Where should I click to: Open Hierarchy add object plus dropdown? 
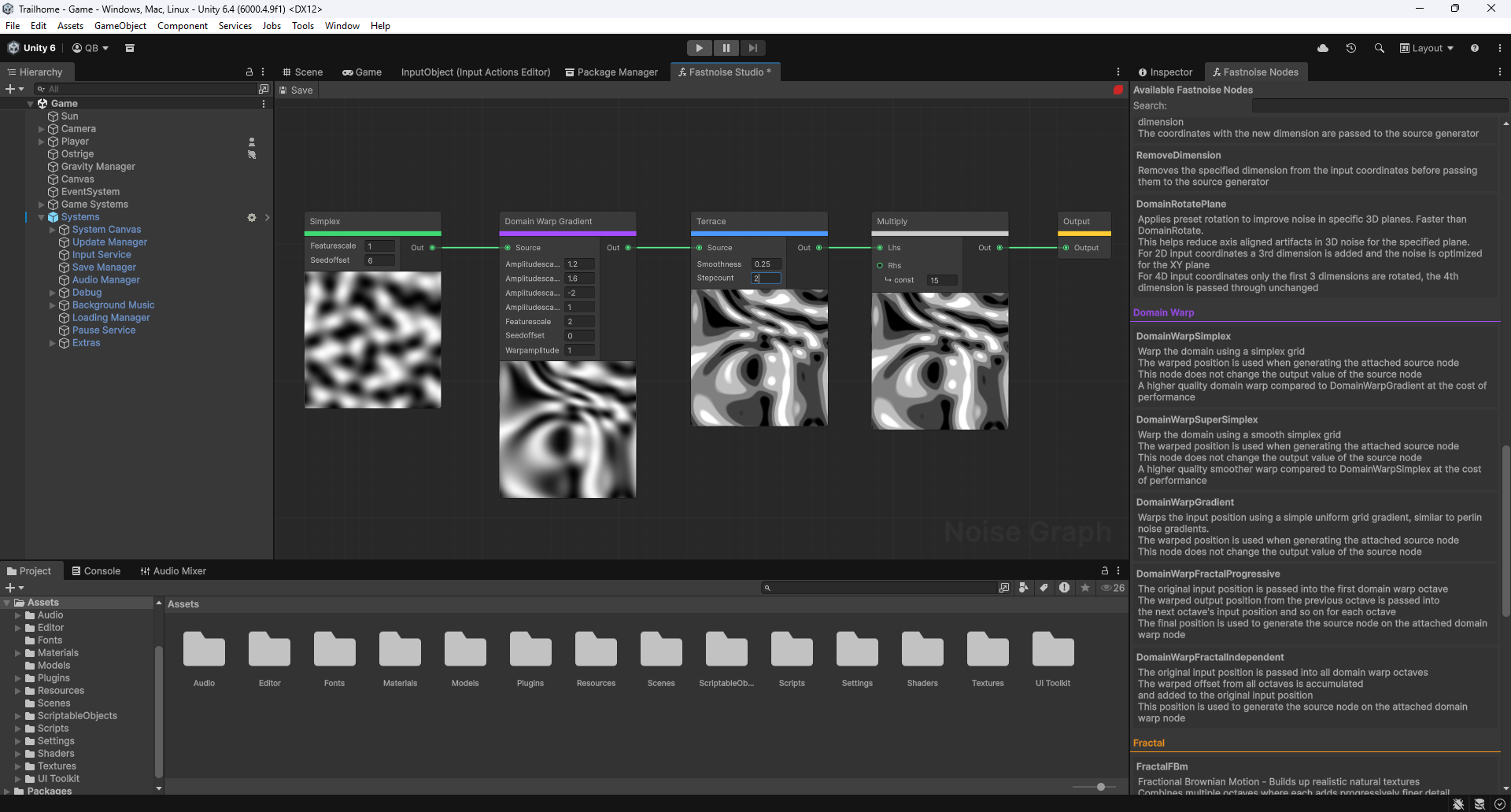point(14,89)
